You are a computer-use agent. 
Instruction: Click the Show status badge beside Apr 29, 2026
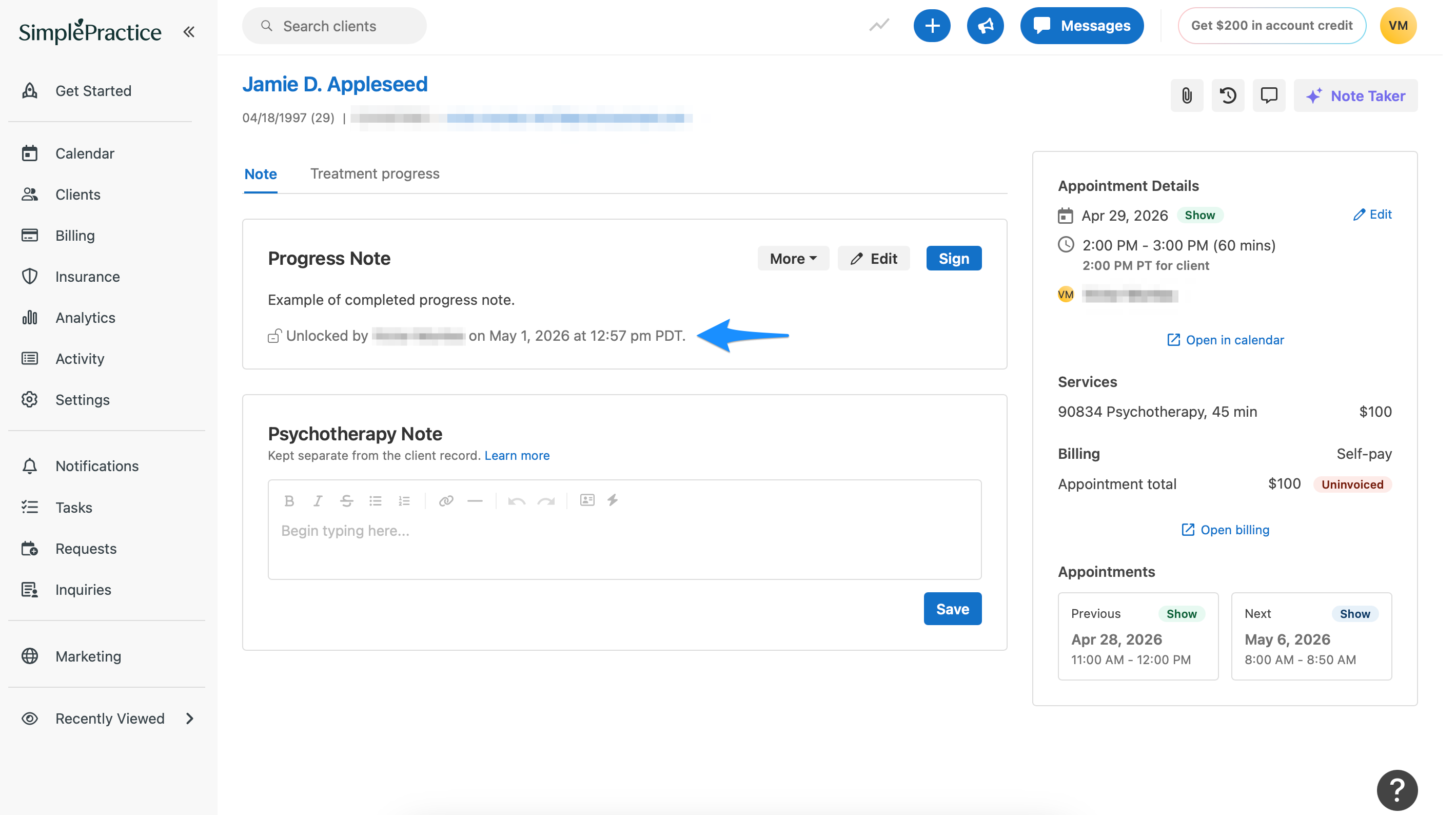1199,215
